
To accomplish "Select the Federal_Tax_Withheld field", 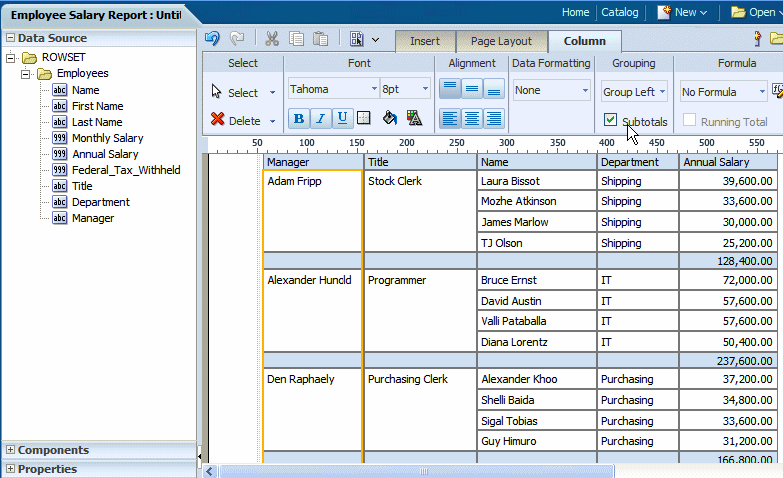I will click(x=126, y=170).
